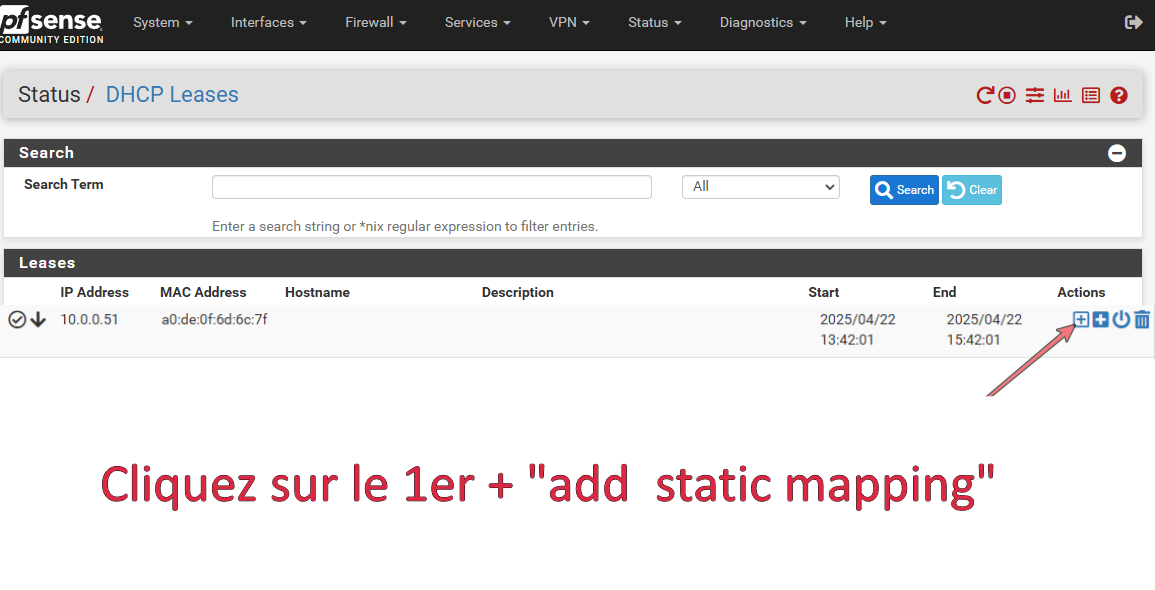The height and width of the screenshot is (590, 1155).
Task: Open the Services menu in navbar
Action: tap(477, 22)
